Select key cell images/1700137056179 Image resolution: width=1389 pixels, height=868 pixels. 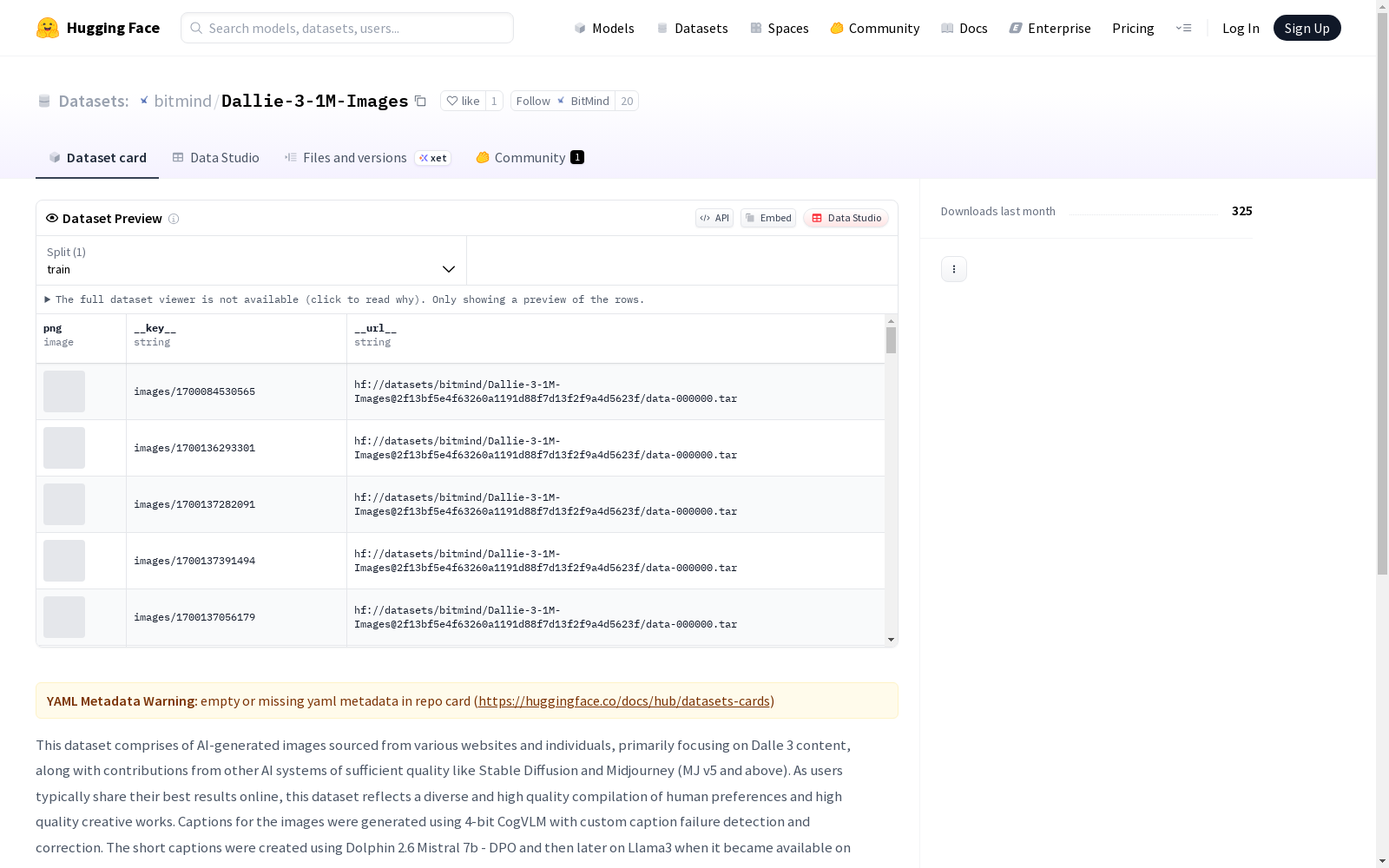[x=236, y=617]
